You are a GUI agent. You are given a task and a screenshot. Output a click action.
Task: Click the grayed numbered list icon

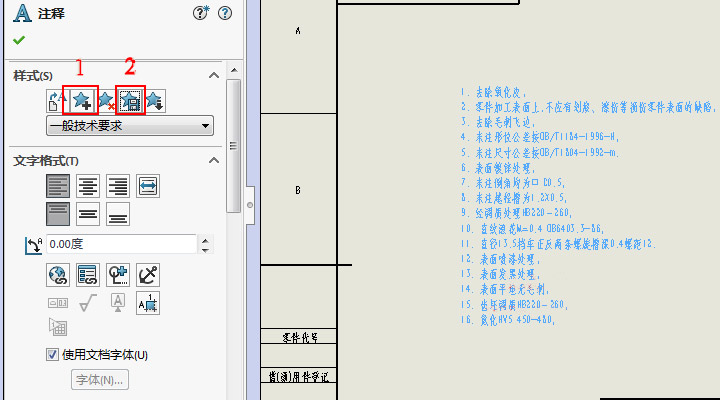click(58, 327)
